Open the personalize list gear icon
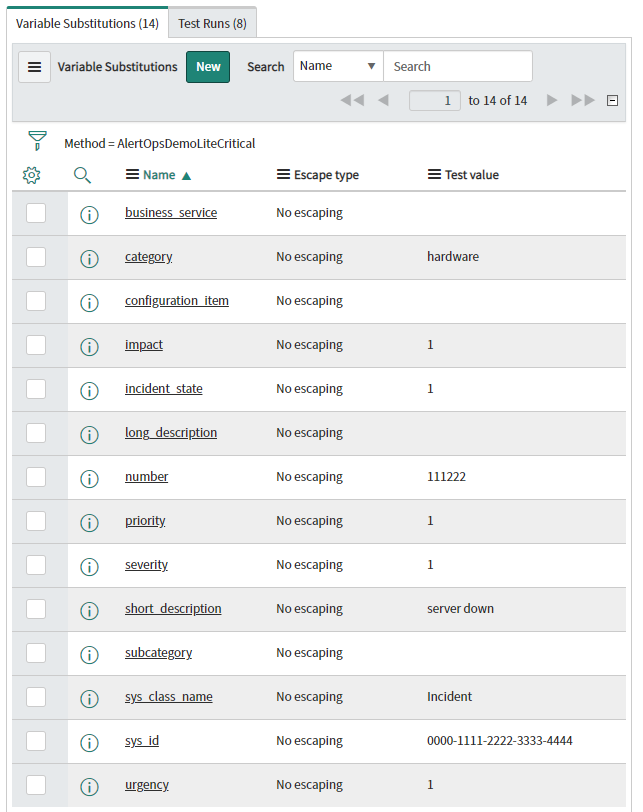Image resolution: width=643 pixels, height=812 pixels. (x=31, y=175)
